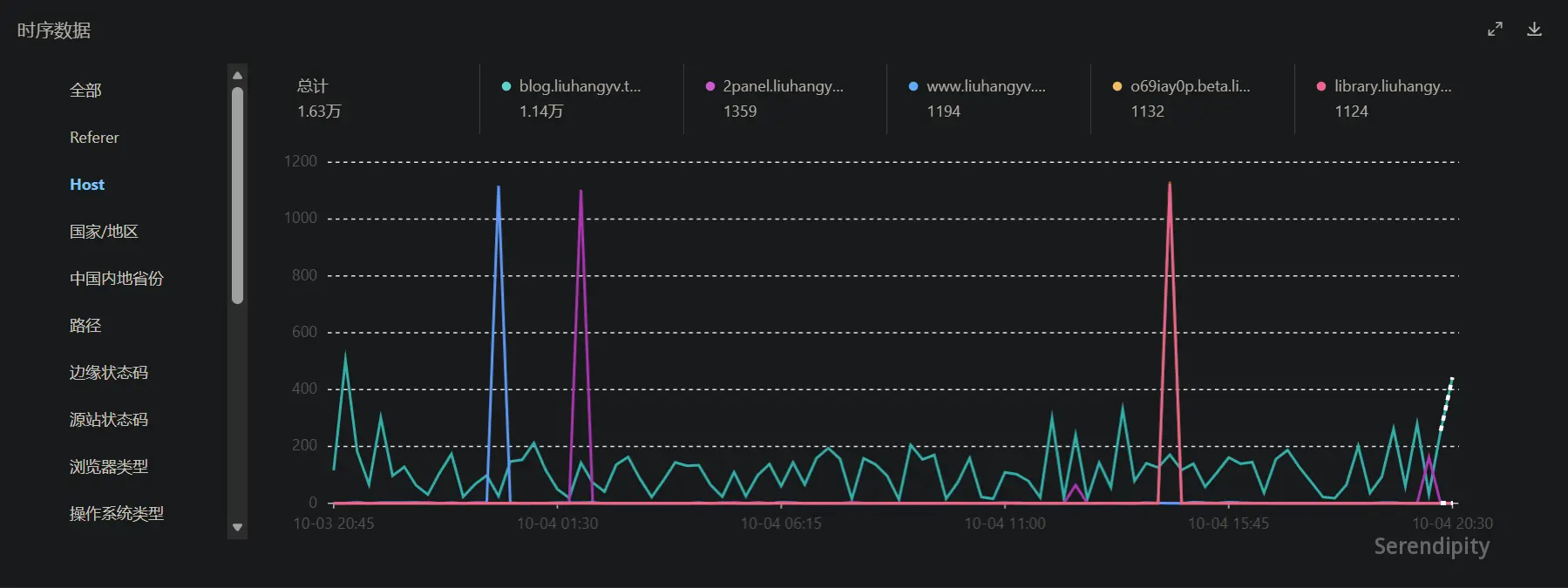Open the 国家/地区 dimension

coord(104,232)
